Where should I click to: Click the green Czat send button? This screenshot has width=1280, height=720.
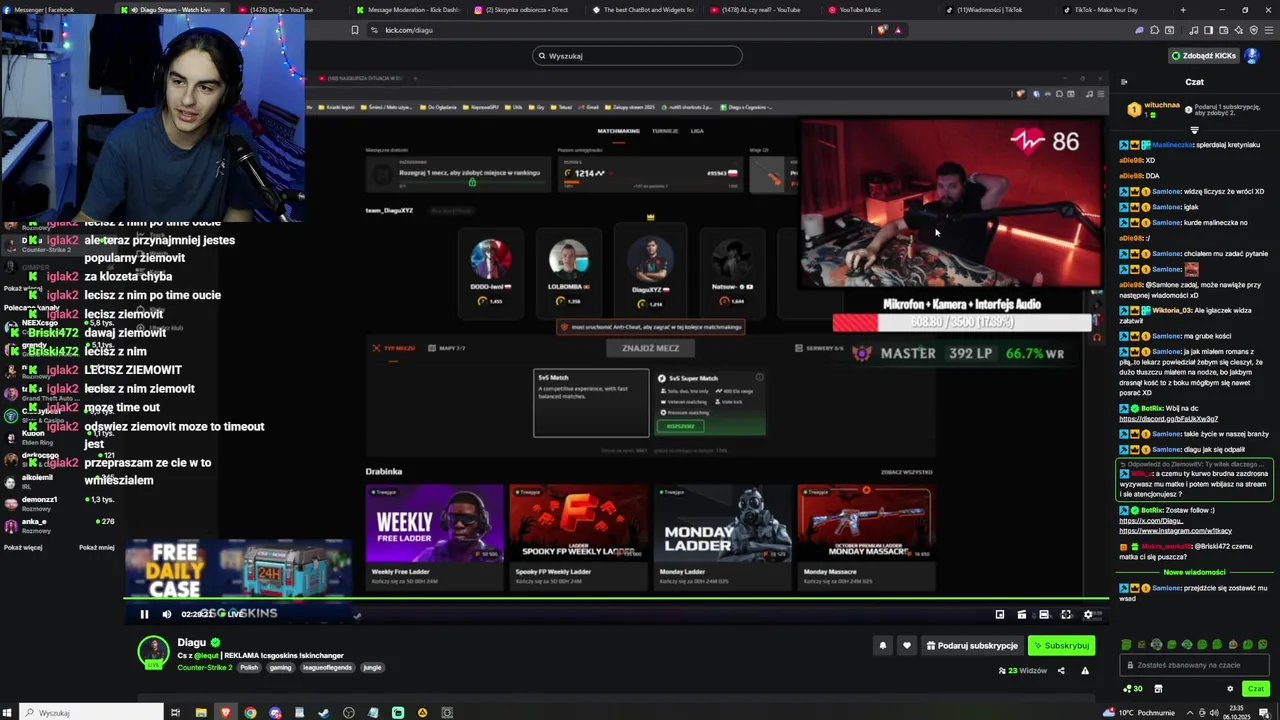tap(1256, 689)
